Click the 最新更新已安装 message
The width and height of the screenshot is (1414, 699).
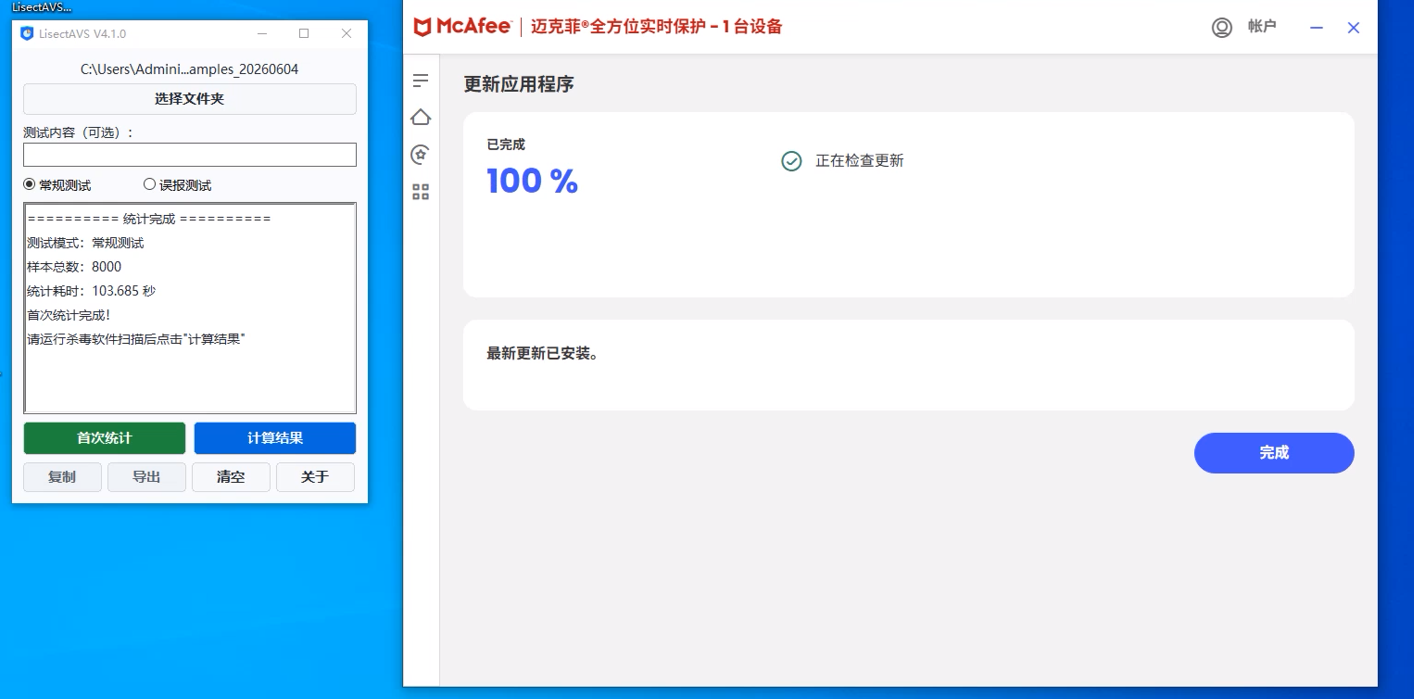point(543,354)
